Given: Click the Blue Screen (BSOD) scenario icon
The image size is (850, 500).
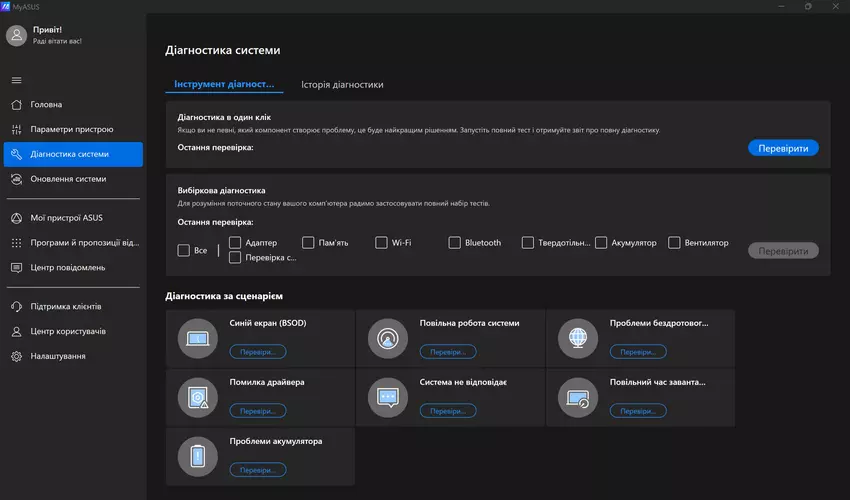Looking at the screenshot, I should [x=198, y=338].
